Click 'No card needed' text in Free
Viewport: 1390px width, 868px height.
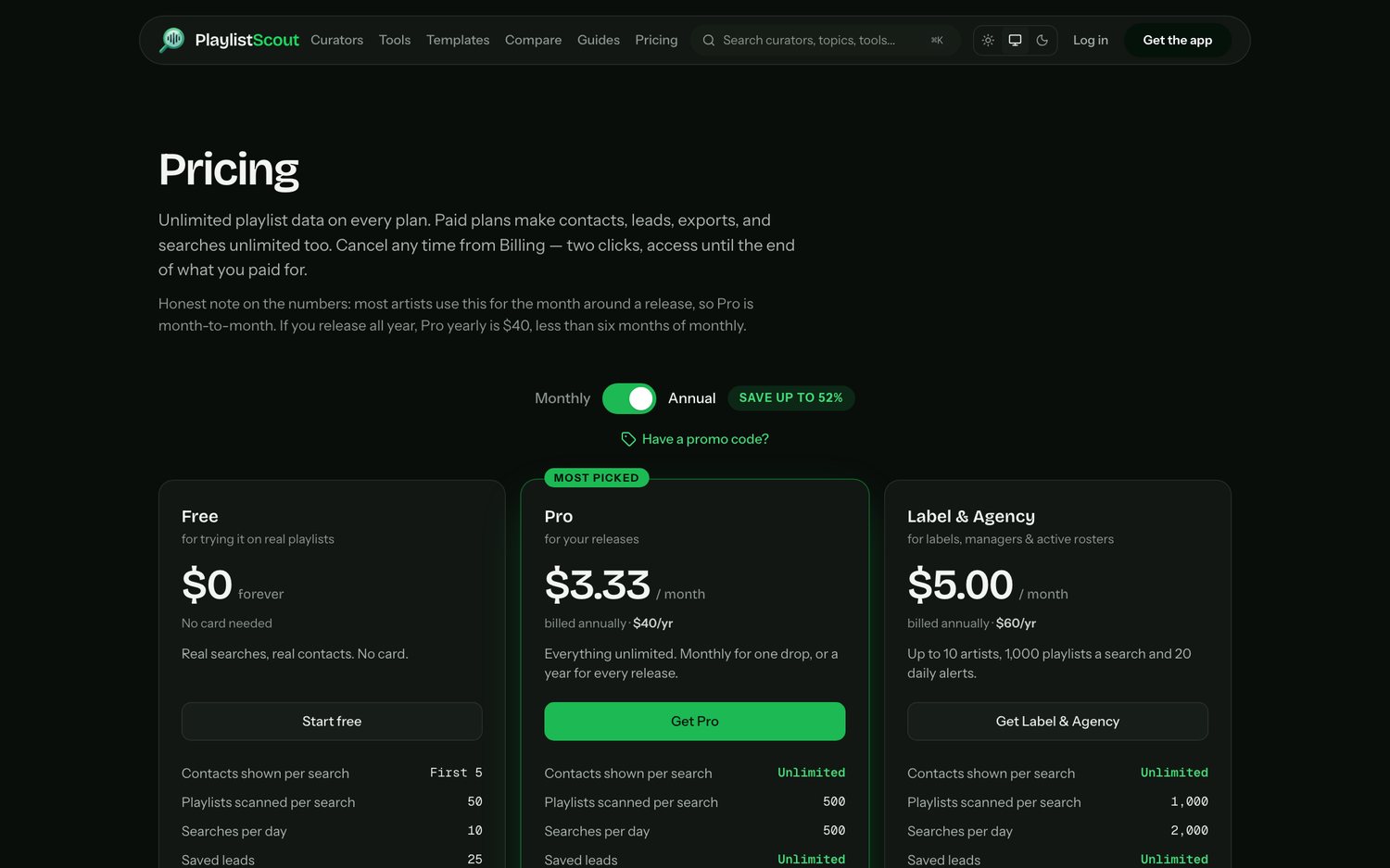pos(227,623)
